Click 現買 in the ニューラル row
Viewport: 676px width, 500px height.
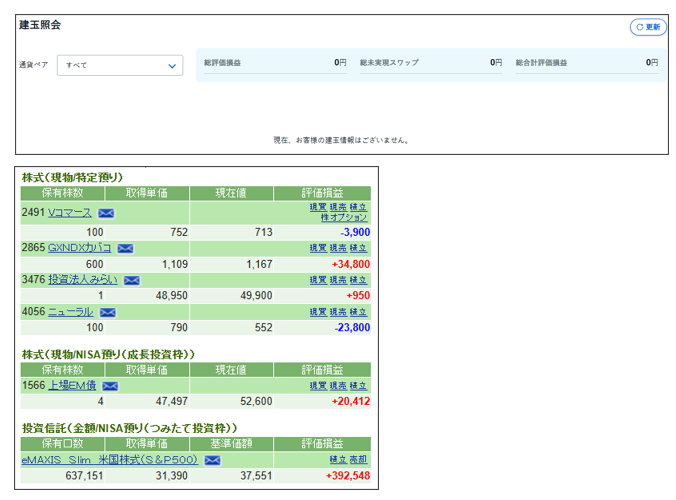pyautogui.click(x=318, y=312)
